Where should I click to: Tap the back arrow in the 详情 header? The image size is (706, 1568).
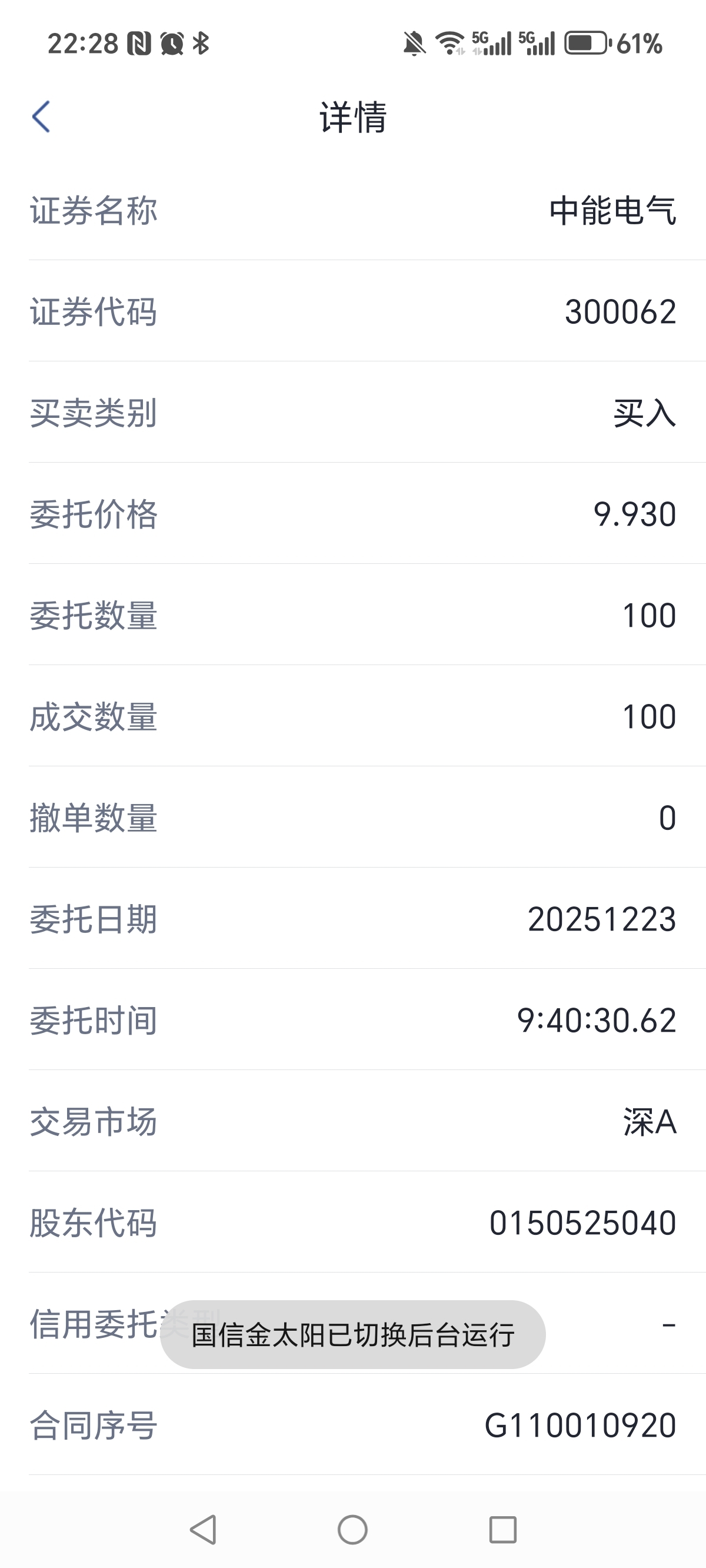click(41, 117)
